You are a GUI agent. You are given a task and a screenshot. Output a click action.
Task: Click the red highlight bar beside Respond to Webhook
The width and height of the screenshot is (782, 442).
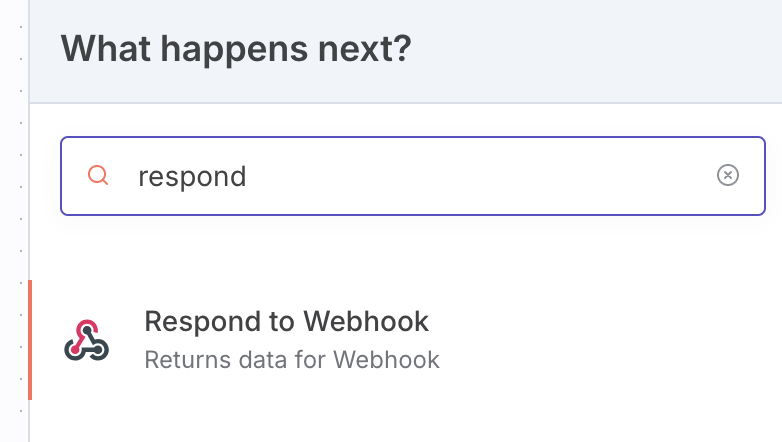click(x=30, y=340)
